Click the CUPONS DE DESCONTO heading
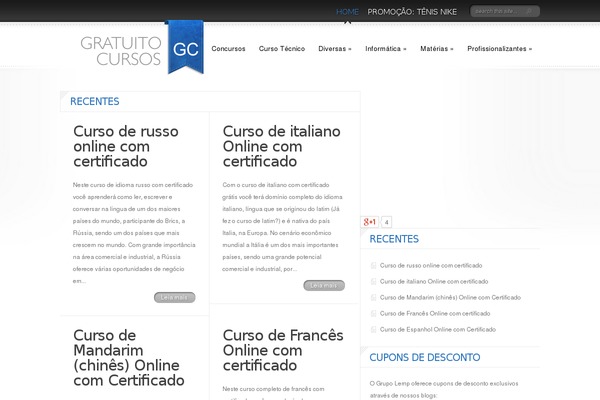This screenshot has height=400, width=600. [x=425, y=358]
